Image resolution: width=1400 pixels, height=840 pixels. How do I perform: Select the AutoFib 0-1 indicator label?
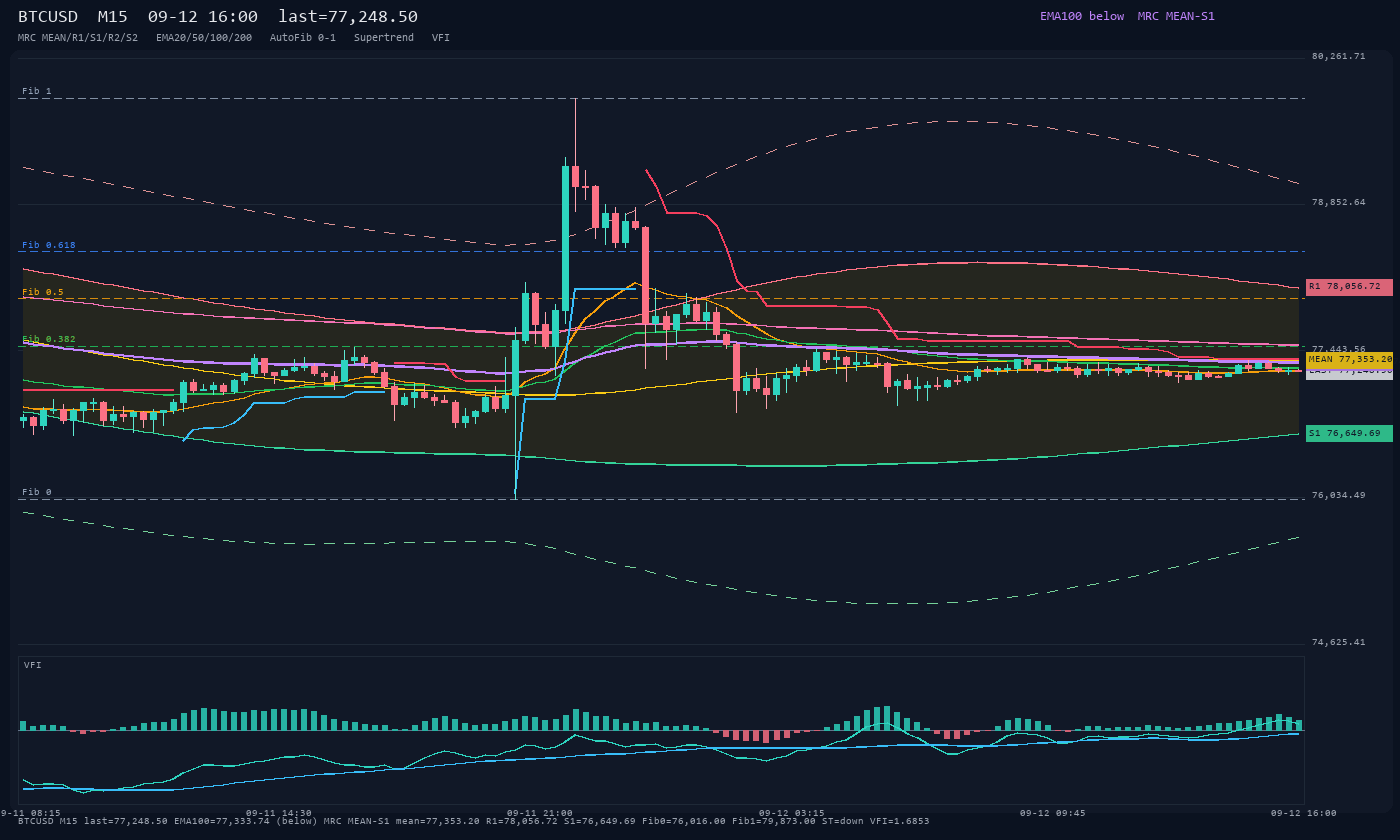point(303,38)
